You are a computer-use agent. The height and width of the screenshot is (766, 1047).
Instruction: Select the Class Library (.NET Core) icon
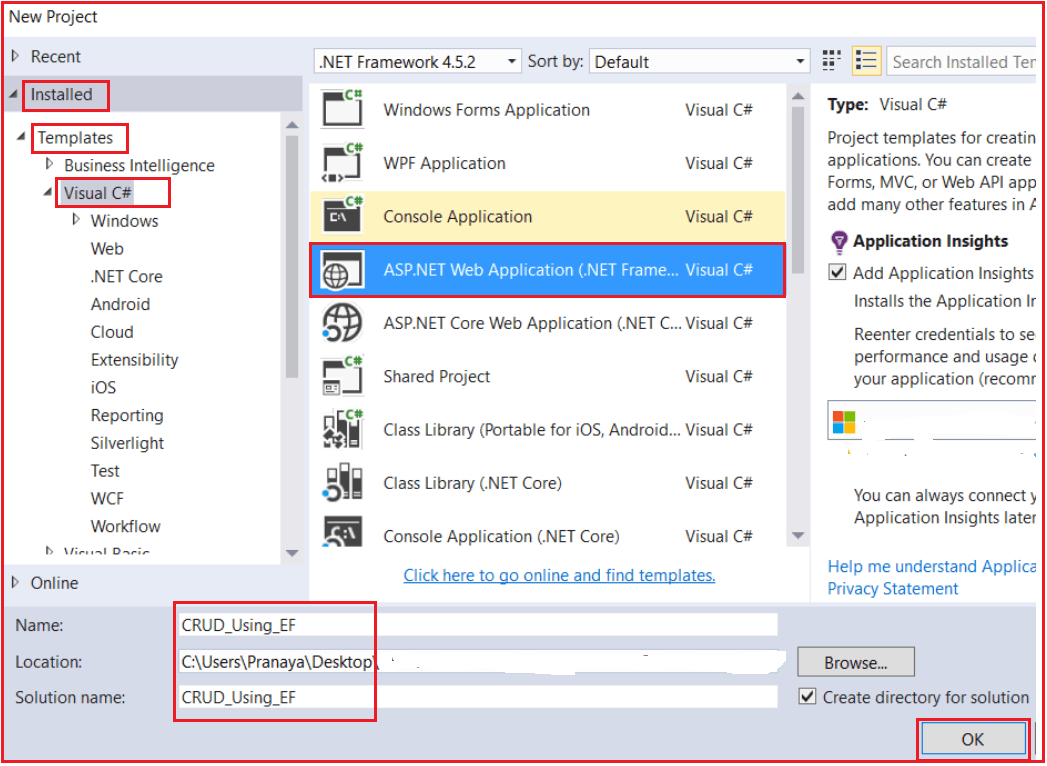[x=342, y=483]
